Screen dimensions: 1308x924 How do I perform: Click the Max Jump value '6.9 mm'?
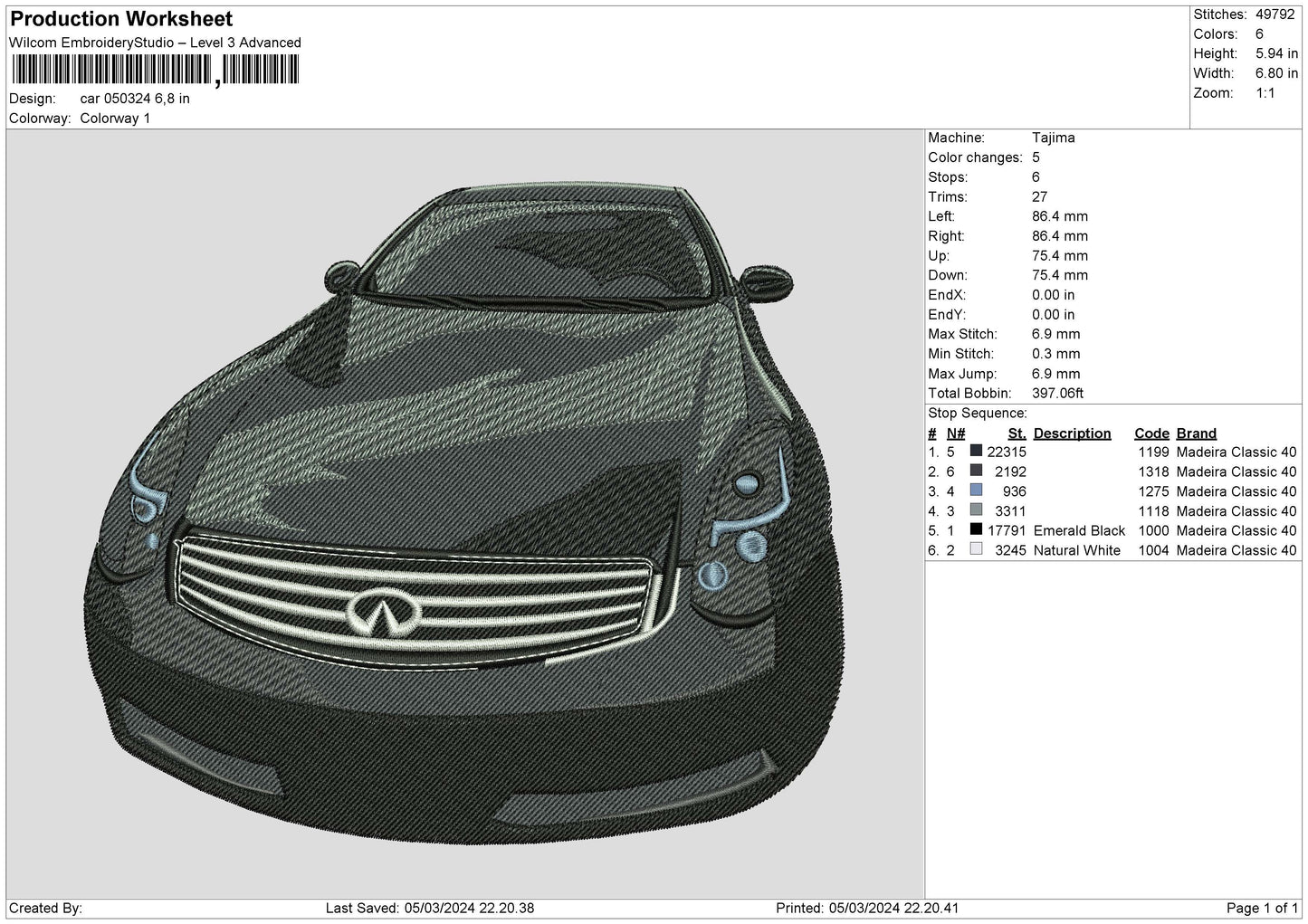click(1056, 374)
